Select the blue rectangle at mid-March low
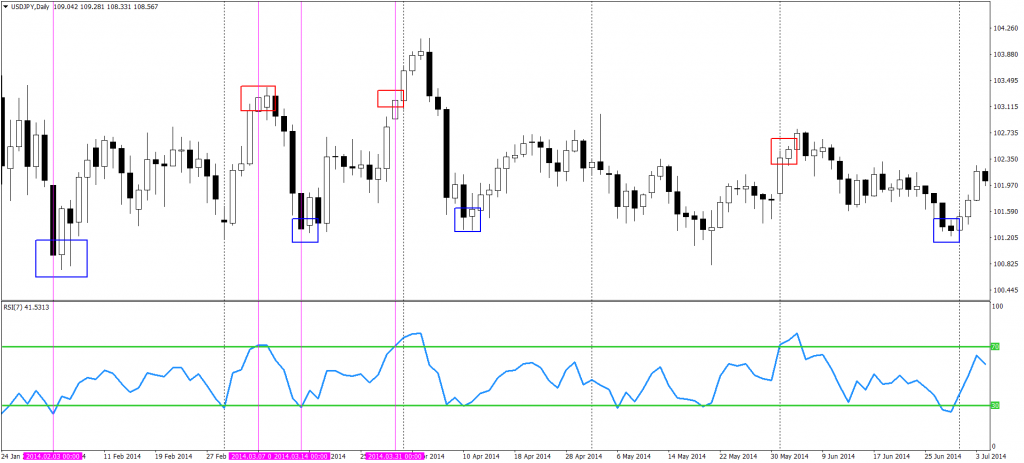Screen dimensions: 1024x463 (305, 230)
